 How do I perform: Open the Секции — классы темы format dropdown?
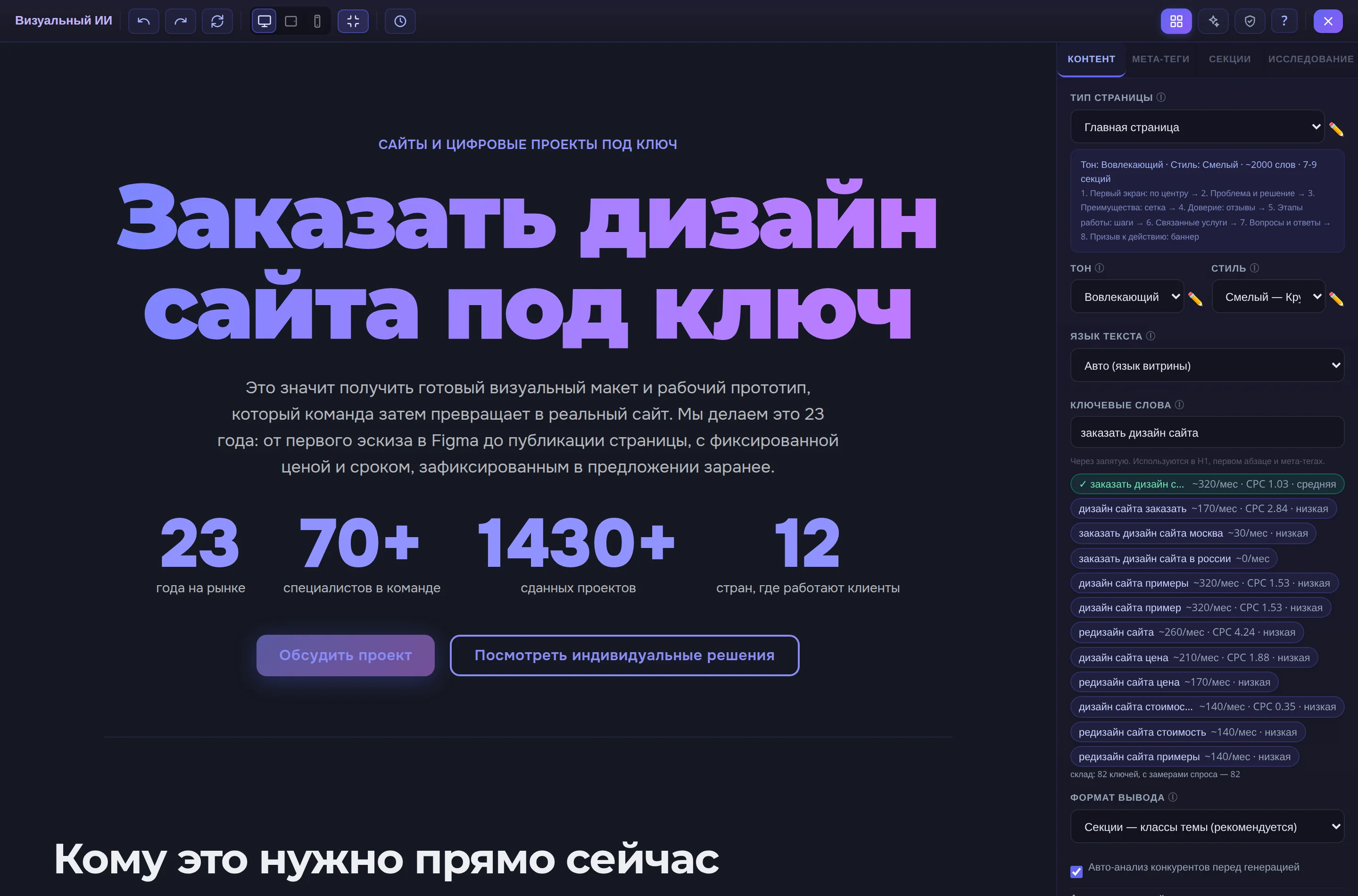coord(1207,827)
